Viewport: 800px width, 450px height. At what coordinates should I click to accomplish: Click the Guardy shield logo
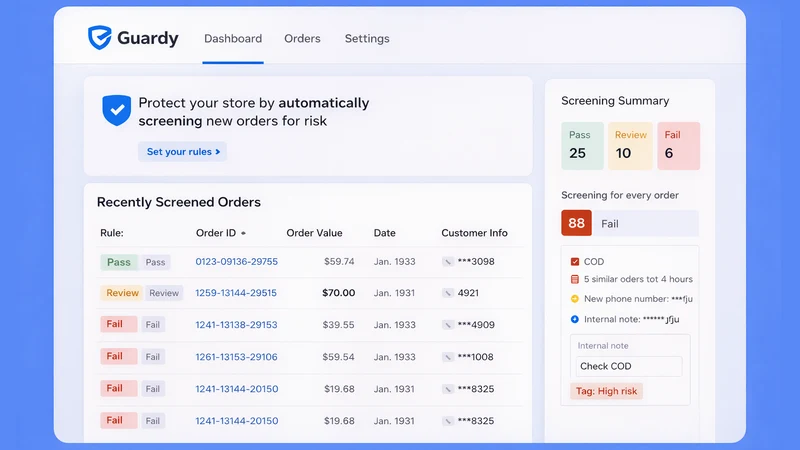pos(99,38)
